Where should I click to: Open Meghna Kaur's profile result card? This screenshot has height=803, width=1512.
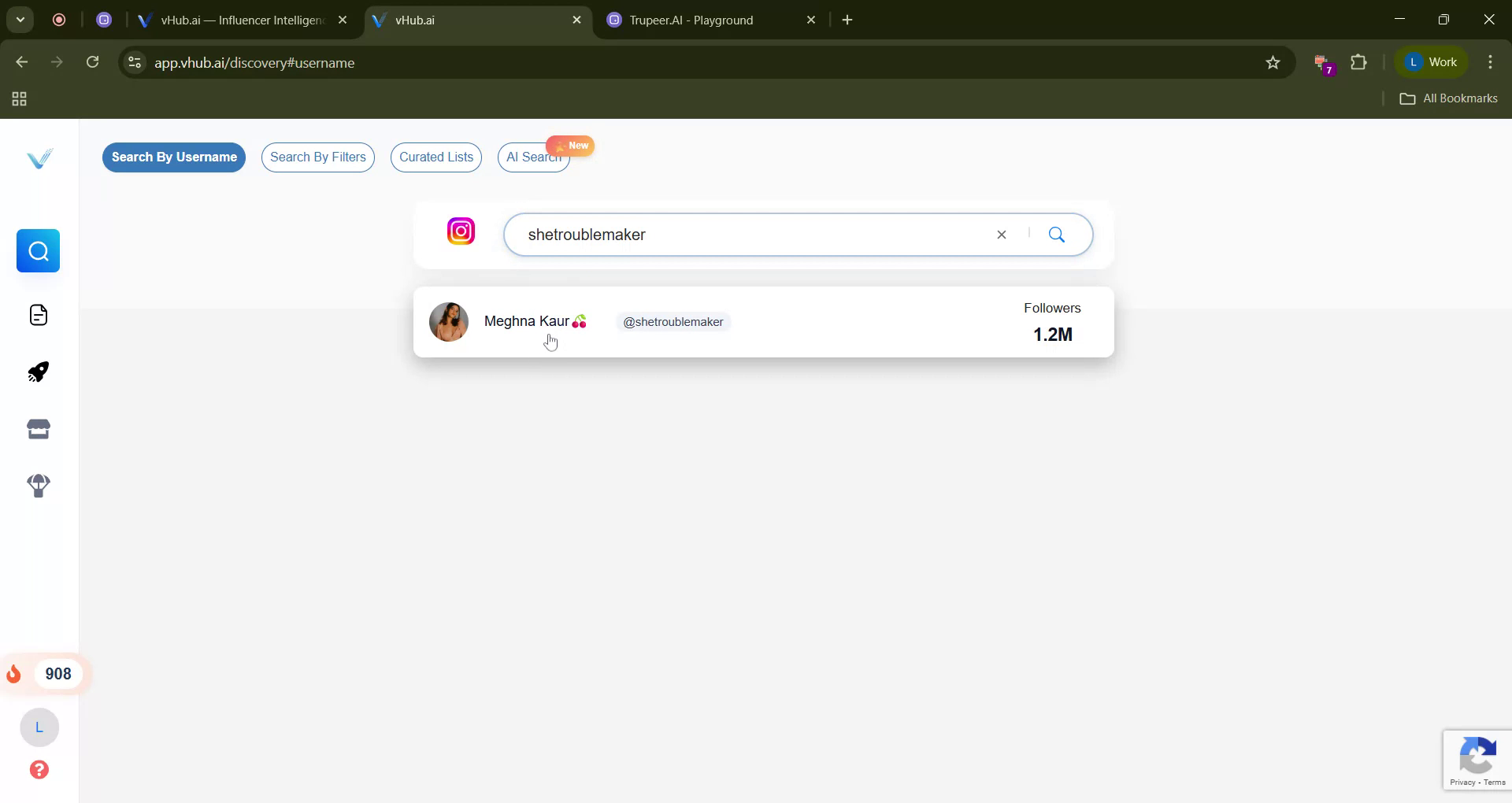pyautogui.click(x=763, y=322)
